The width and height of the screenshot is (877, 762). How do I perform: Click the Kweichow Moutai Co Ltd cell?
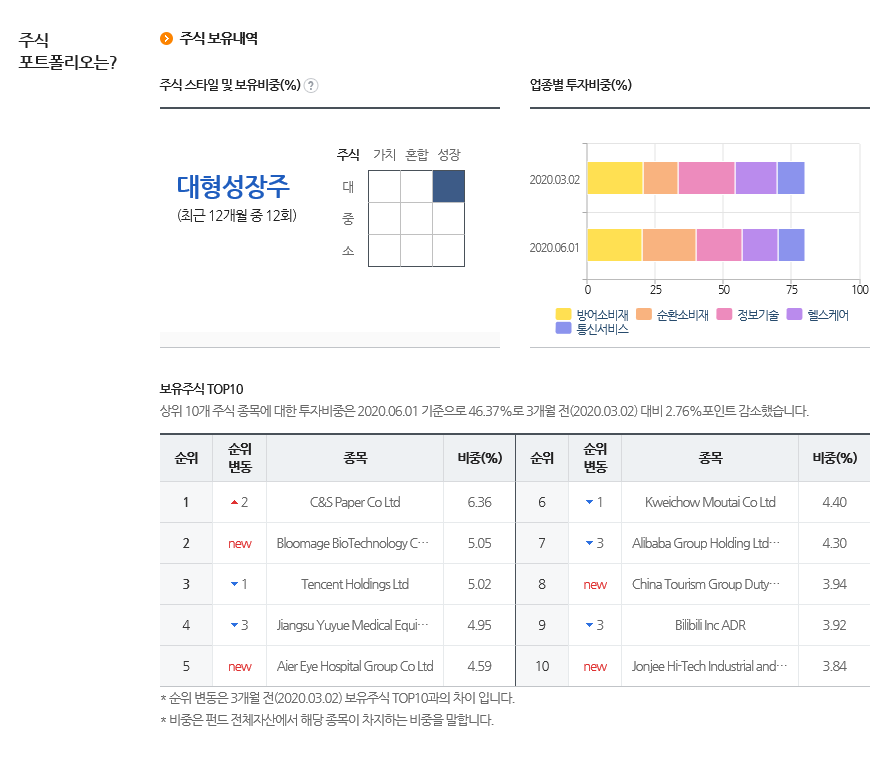pyautogui.click(x=710, y=502)
